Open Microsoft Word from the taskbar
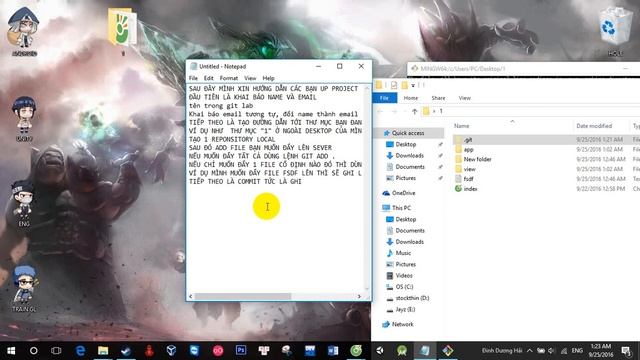 pos(333,351)
